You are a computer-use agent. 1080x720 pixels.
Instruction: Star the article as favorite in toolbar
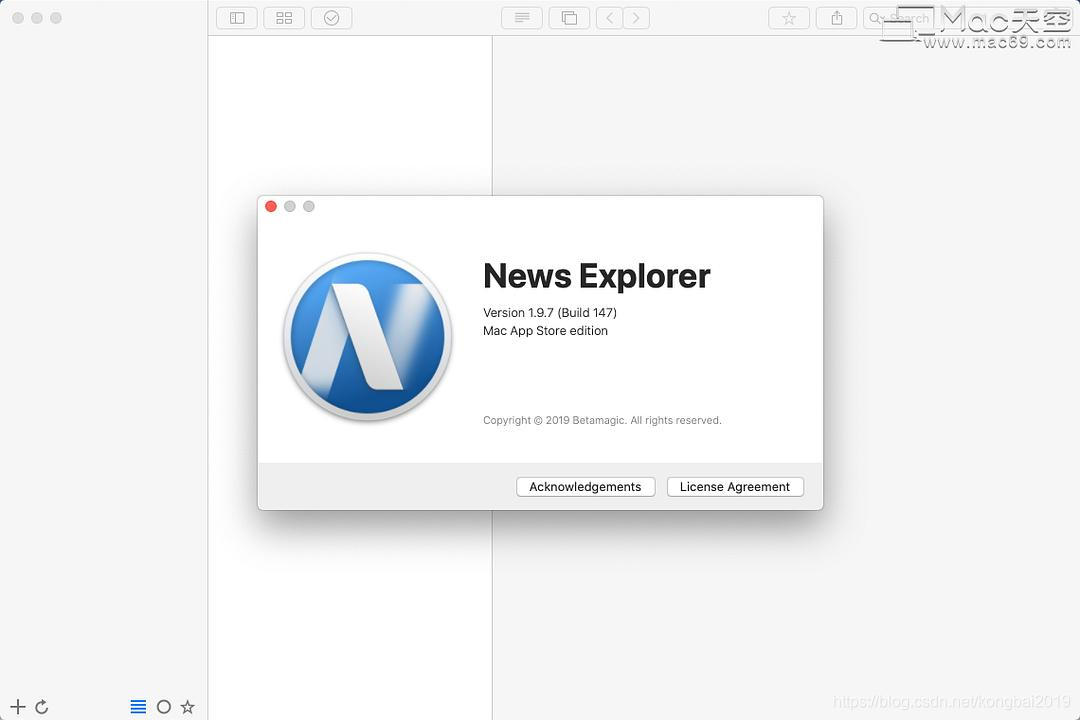click(789, 18)
